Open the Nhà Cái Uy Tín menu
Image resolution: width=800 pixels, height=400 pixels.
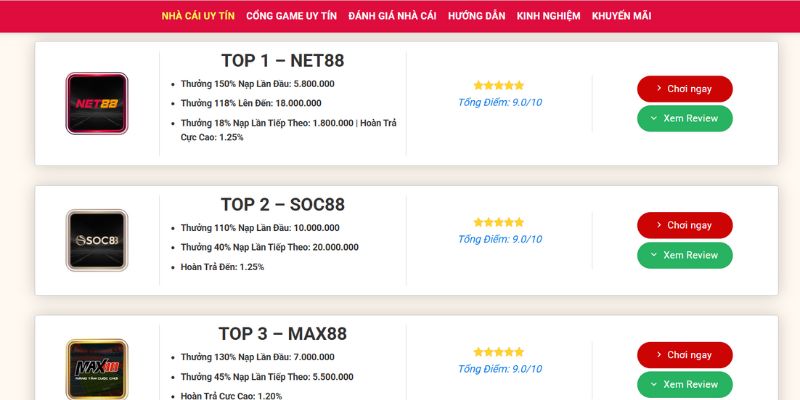[x=198, y=16]
